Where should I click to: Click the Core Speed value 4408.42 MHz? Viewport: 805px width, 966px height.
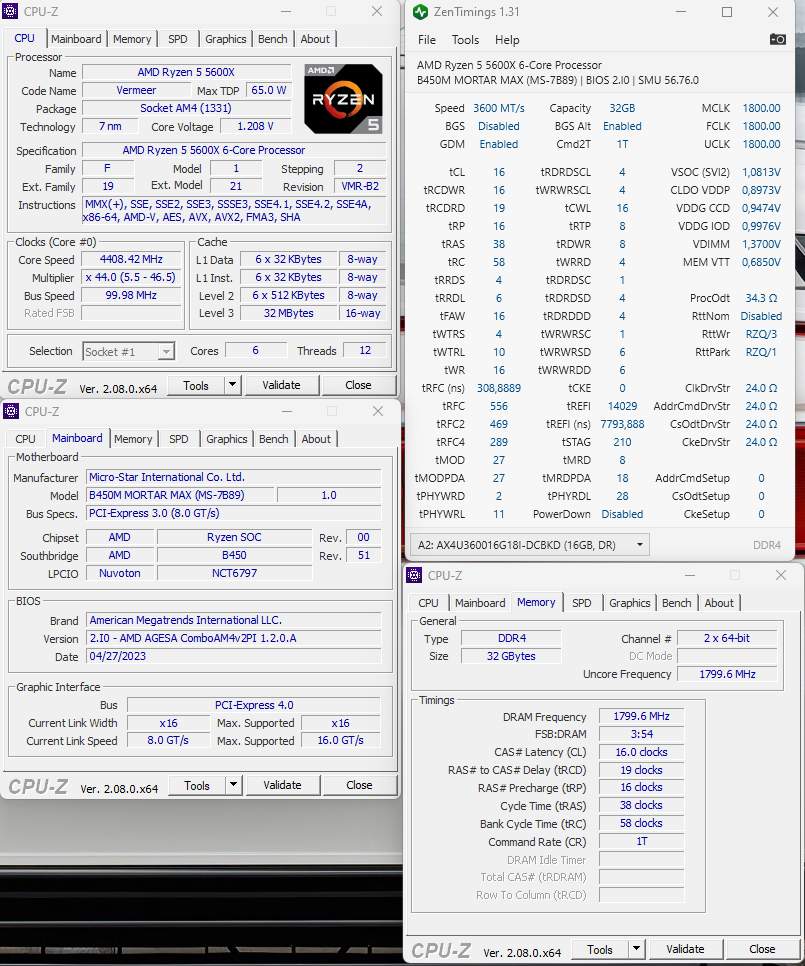[131, 259]
